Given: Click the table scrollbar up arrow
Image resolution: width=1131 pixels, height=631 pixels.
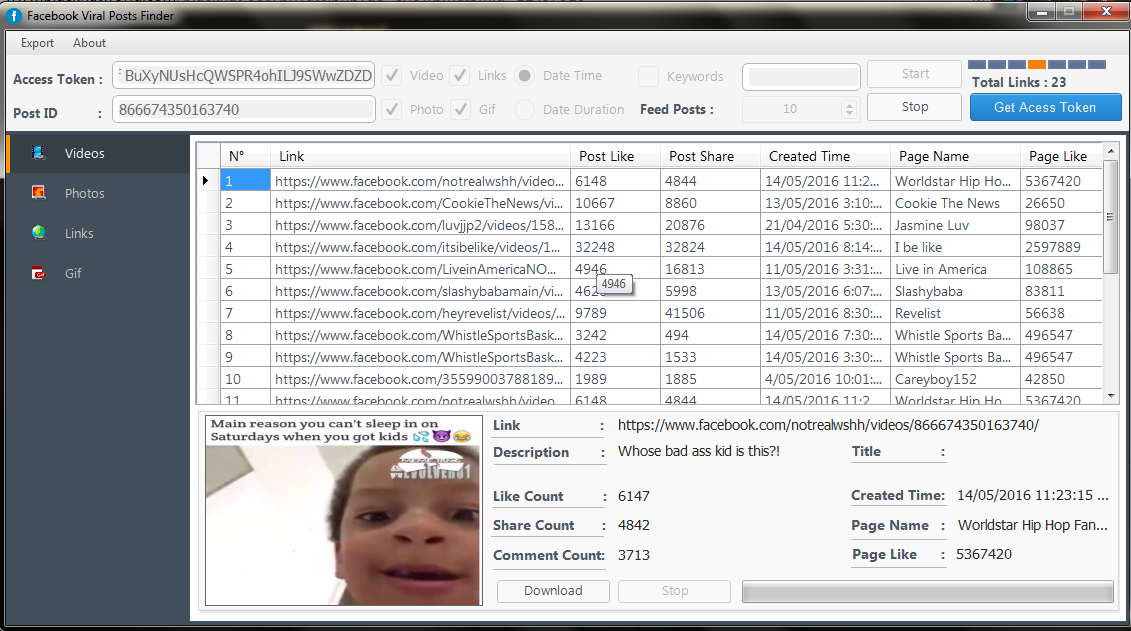Looking at the screenshot, I should pyautogui.click(x=1111, y=151).
